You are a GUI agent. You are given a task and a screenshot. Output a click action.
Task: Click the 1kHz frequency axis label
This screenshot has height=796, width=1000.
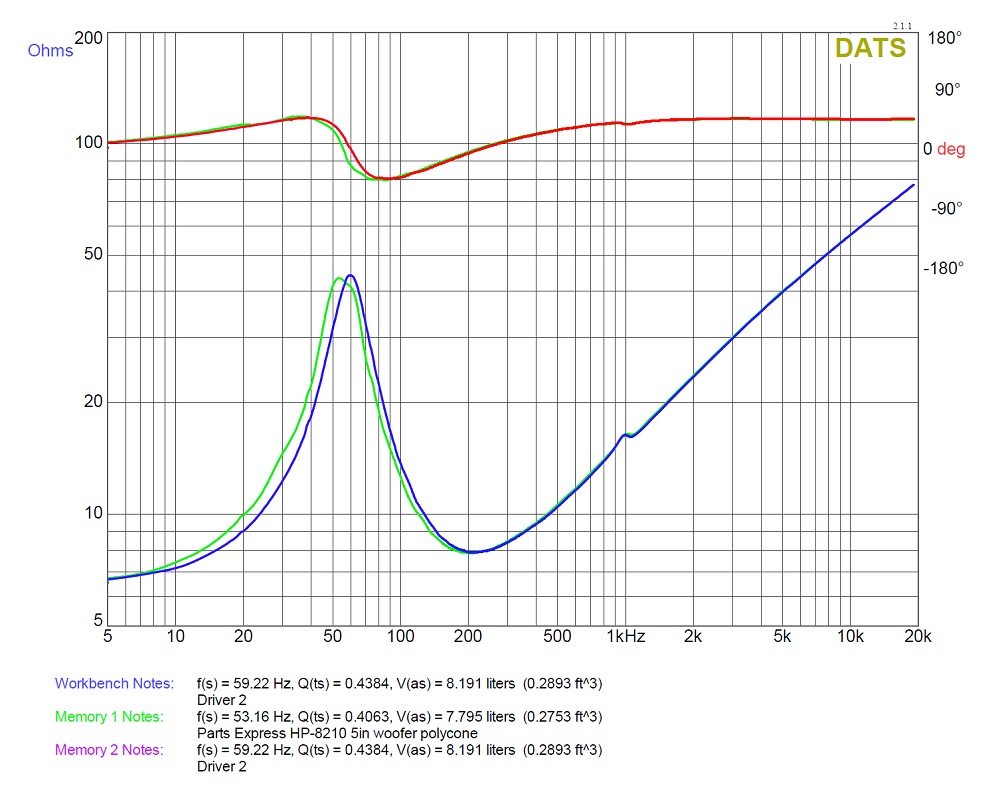tap(626, 636)
